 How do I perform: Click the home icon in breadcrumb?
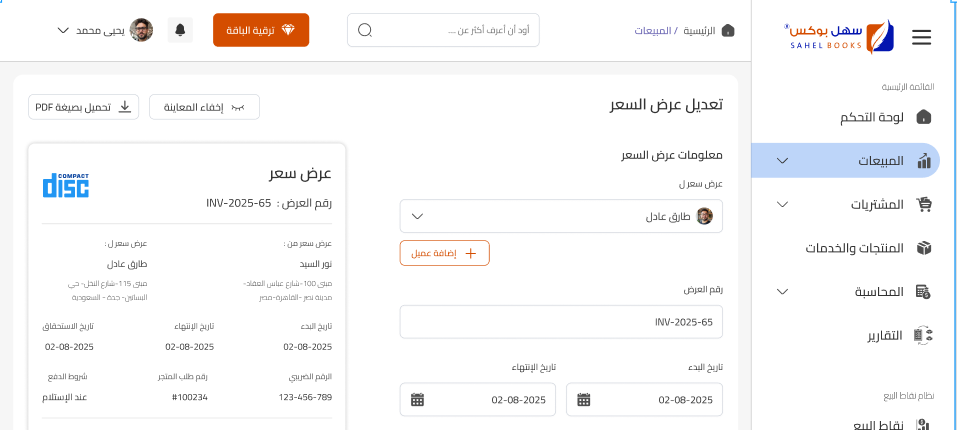pos(728,30)
